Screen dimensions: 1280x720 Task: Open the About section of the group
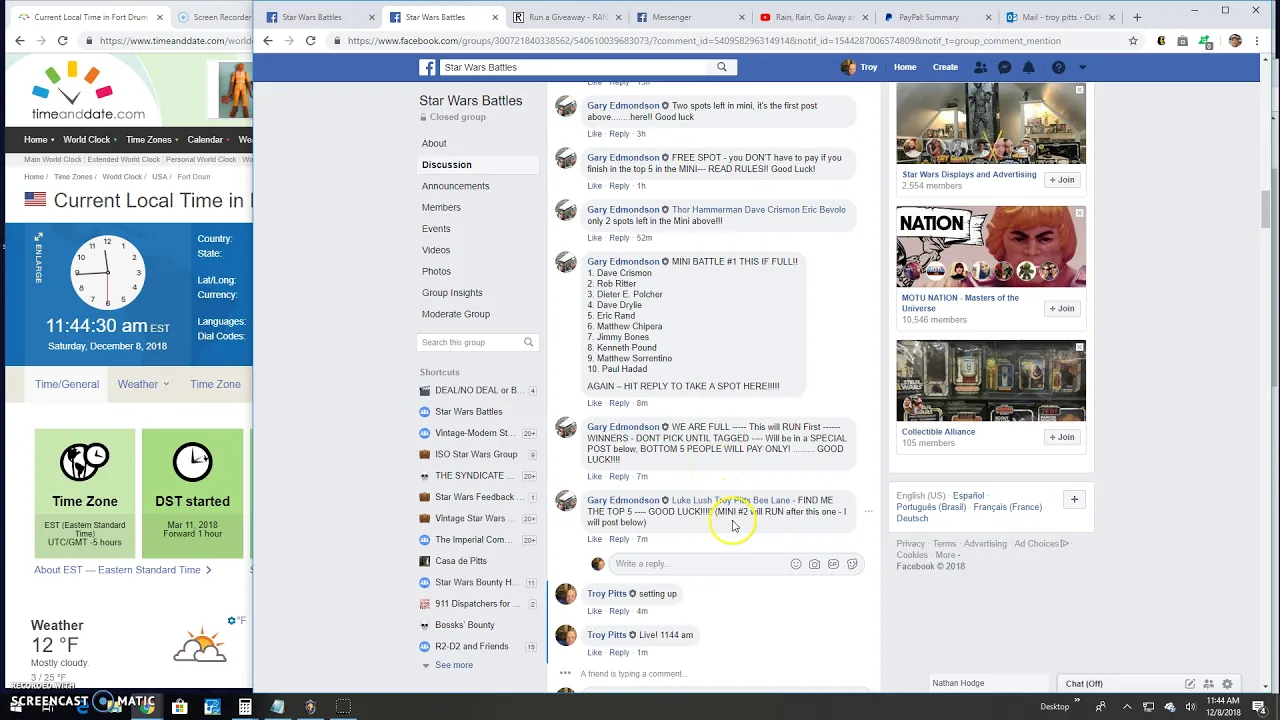434,143
